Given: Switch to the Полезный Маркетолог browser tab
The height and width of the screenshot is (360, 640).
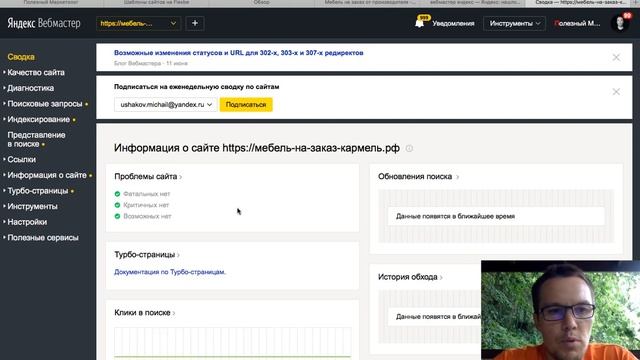Looking at the screenshot, I should (51, 3).
